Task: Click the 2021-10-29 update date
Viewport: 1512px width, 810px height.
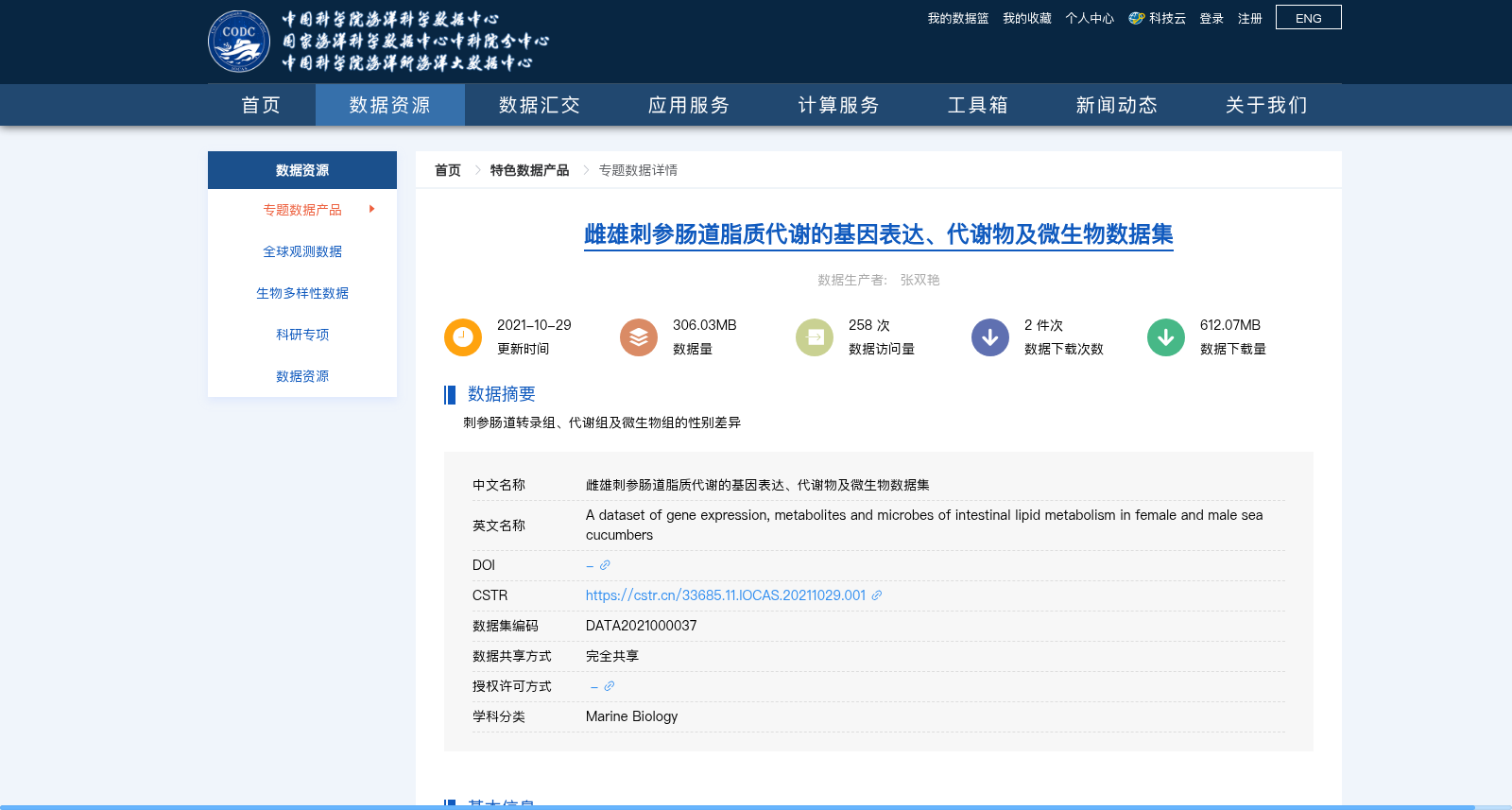Action: [x=534, y=325]
